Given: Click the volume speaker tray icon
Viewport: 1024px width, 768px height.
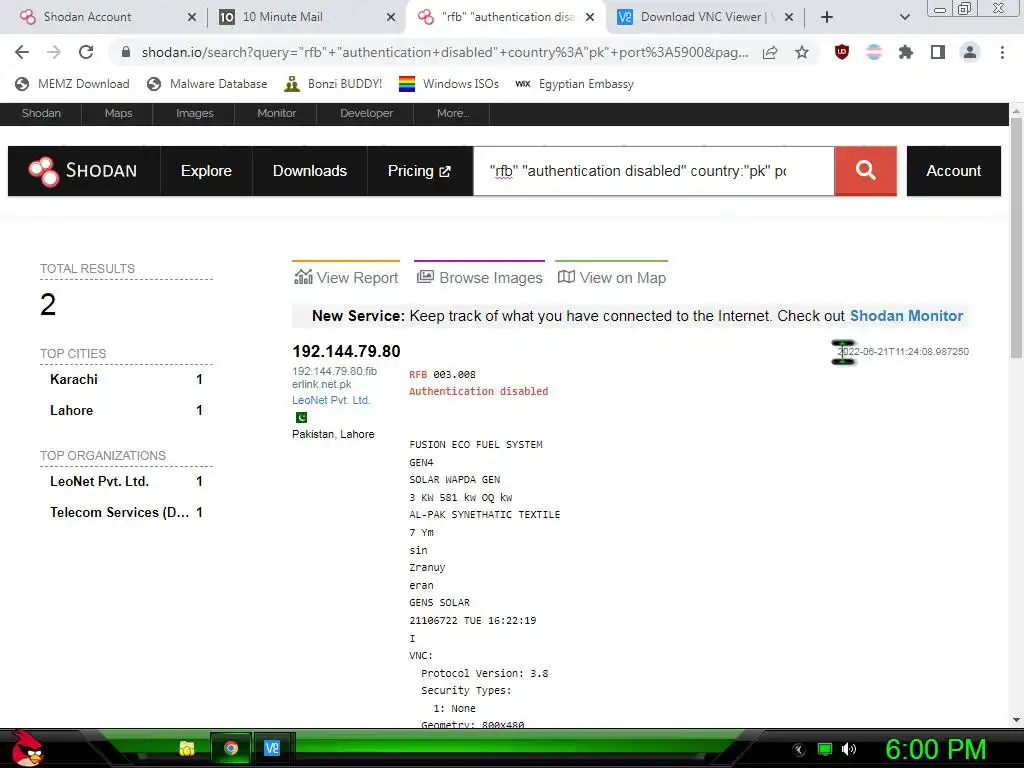Looking at the screenshot, I should pos(848,750).
